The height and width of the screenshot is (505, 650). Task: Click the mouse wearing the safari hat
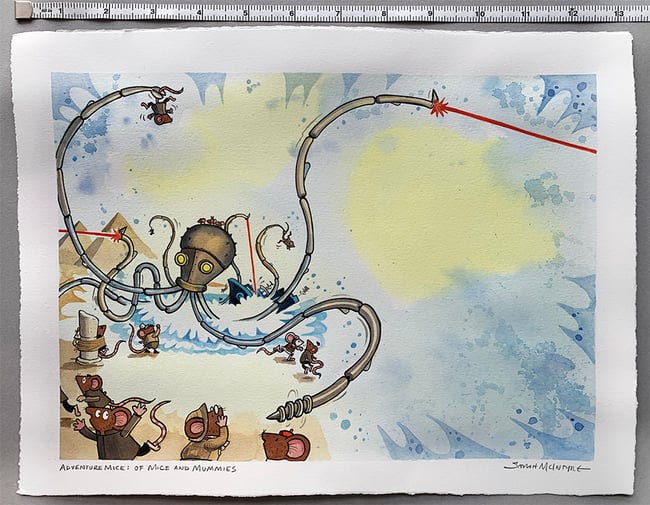point(206,432)
